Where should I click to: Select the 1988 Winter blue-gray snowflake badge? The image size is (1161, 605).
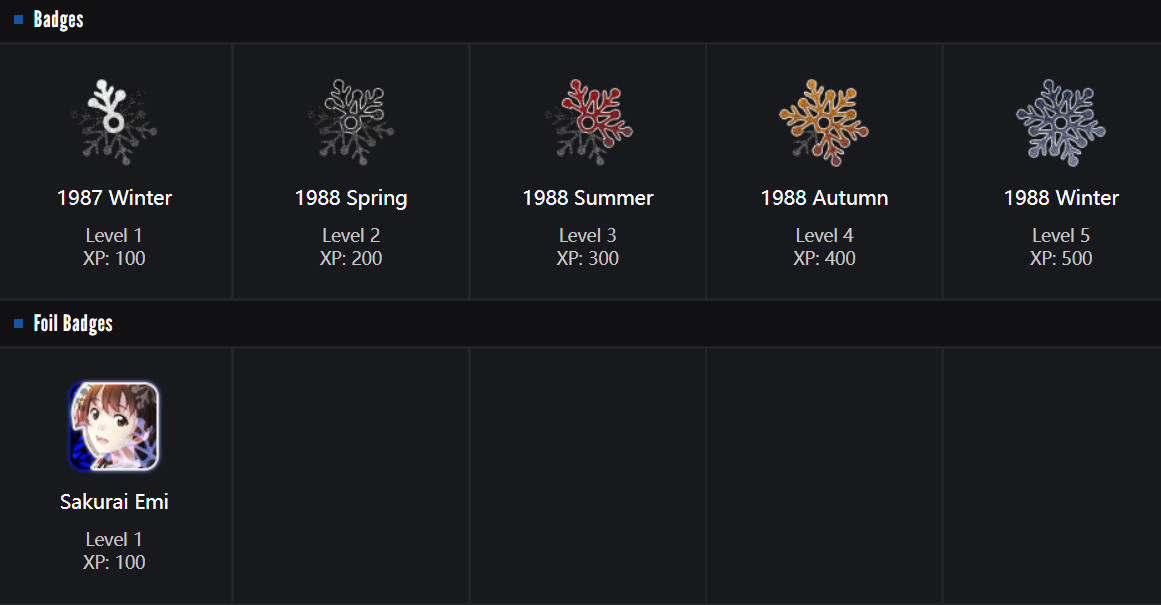[x=1061, y=123]
